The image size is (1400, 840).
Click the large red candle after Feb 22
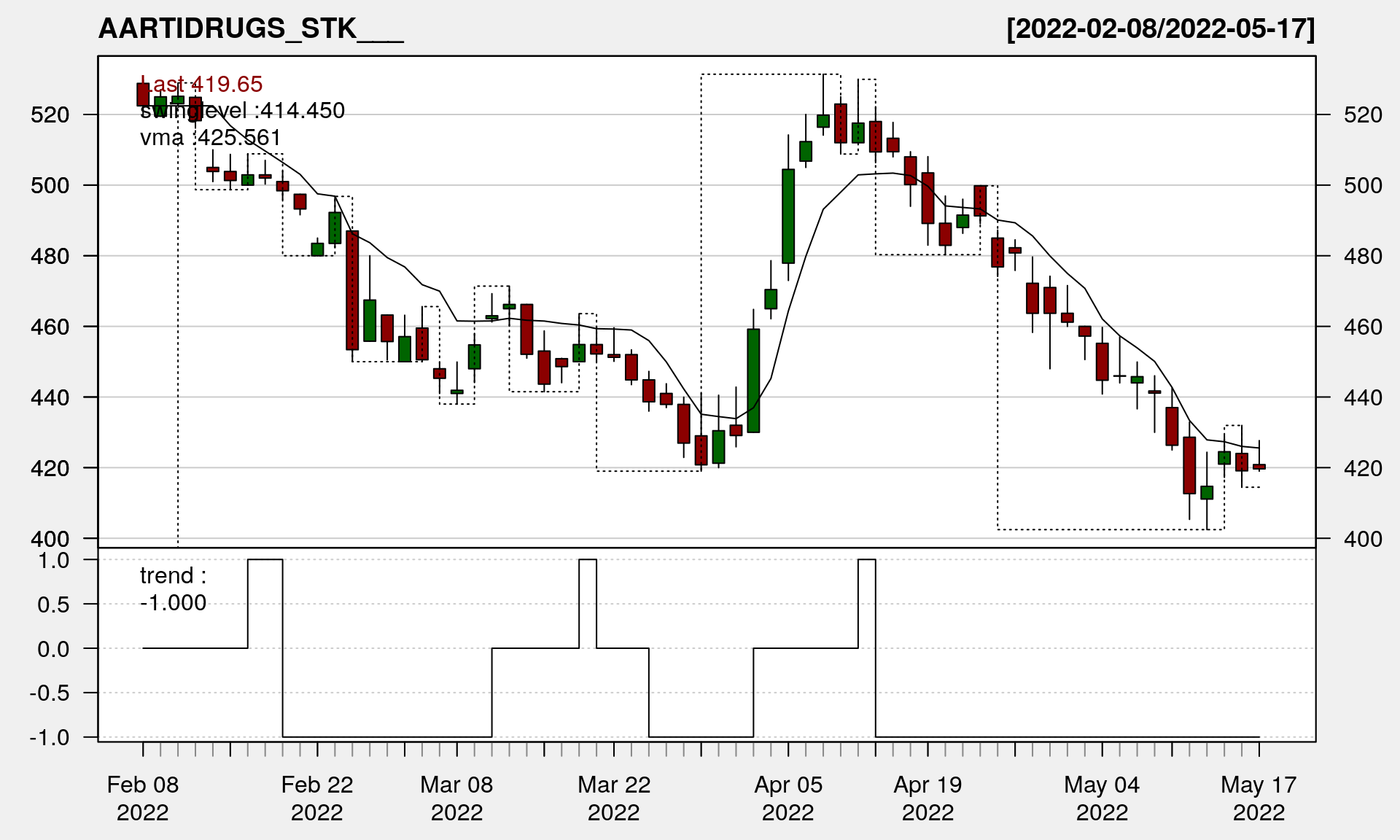click(x=352, y=290)
